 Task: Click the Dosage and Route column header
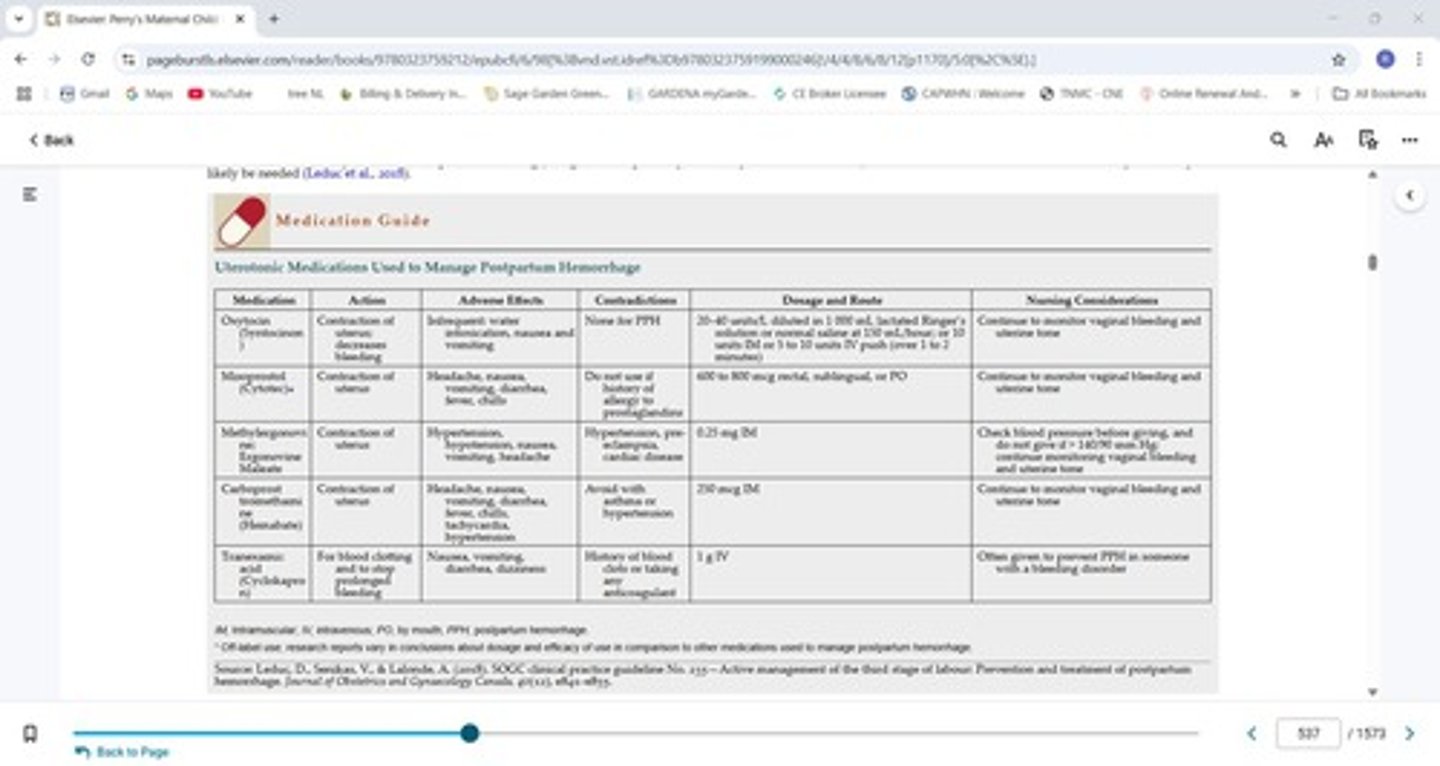pos(830,300)
